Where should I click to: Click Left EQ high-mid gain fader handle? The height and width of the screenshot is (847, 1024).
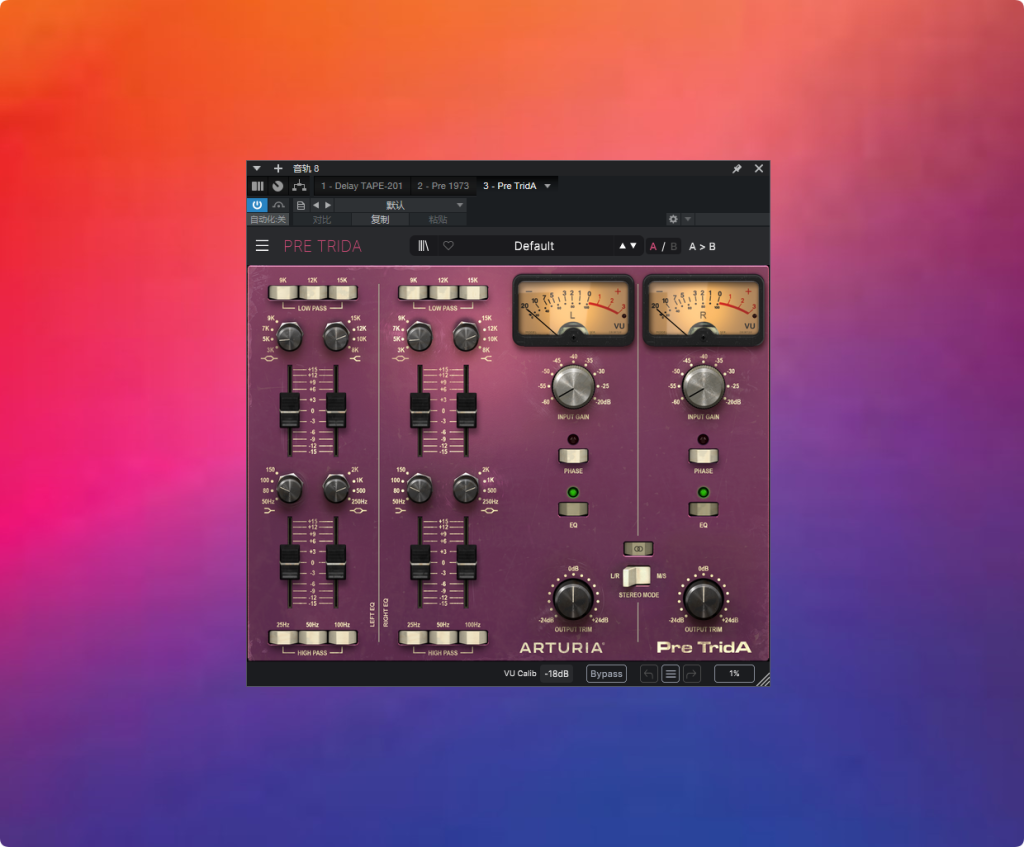click(289, 411)
